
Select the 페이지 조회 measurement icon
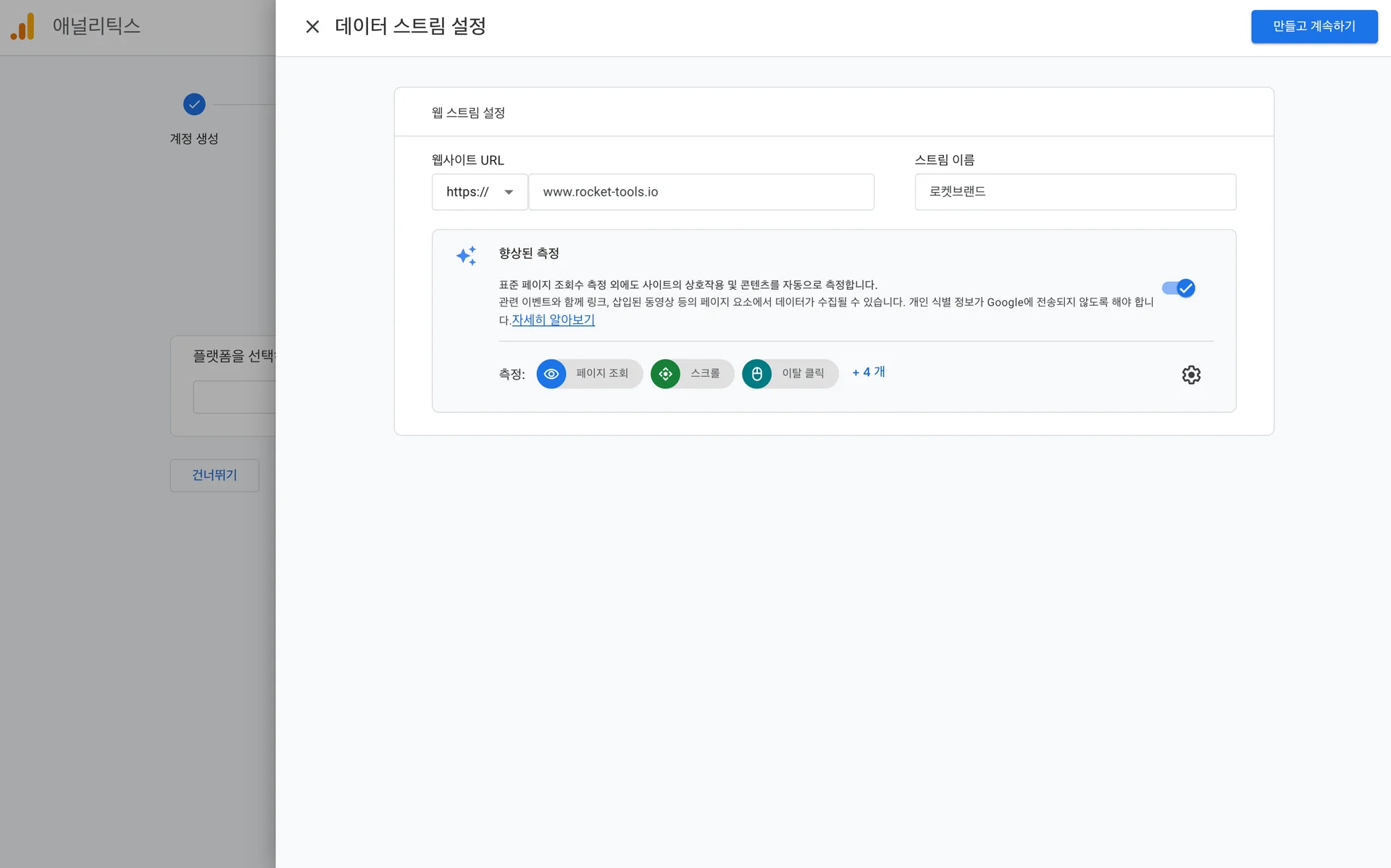[x=551, y=374]
